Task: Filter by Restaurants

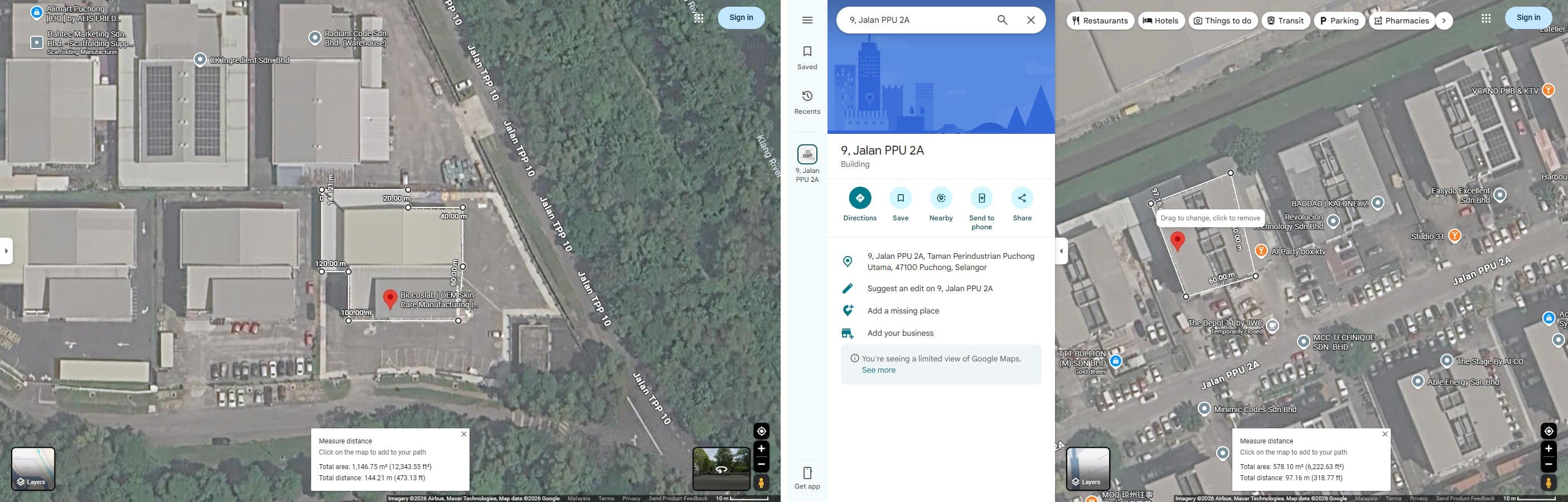Action: click(x=1100, y=20)
